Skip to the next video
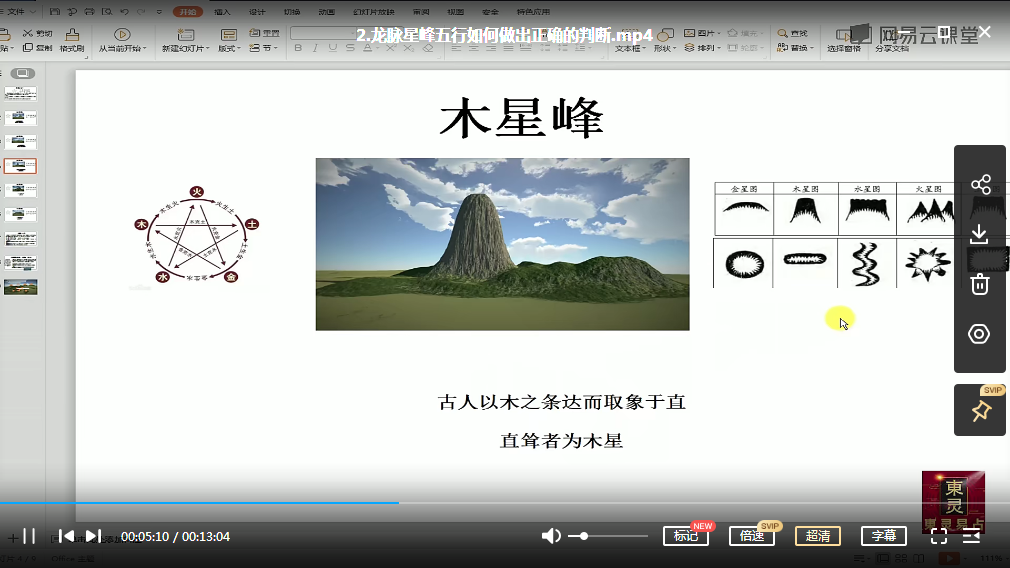This screenshot has height=568, width=1010. click(93, 536)
